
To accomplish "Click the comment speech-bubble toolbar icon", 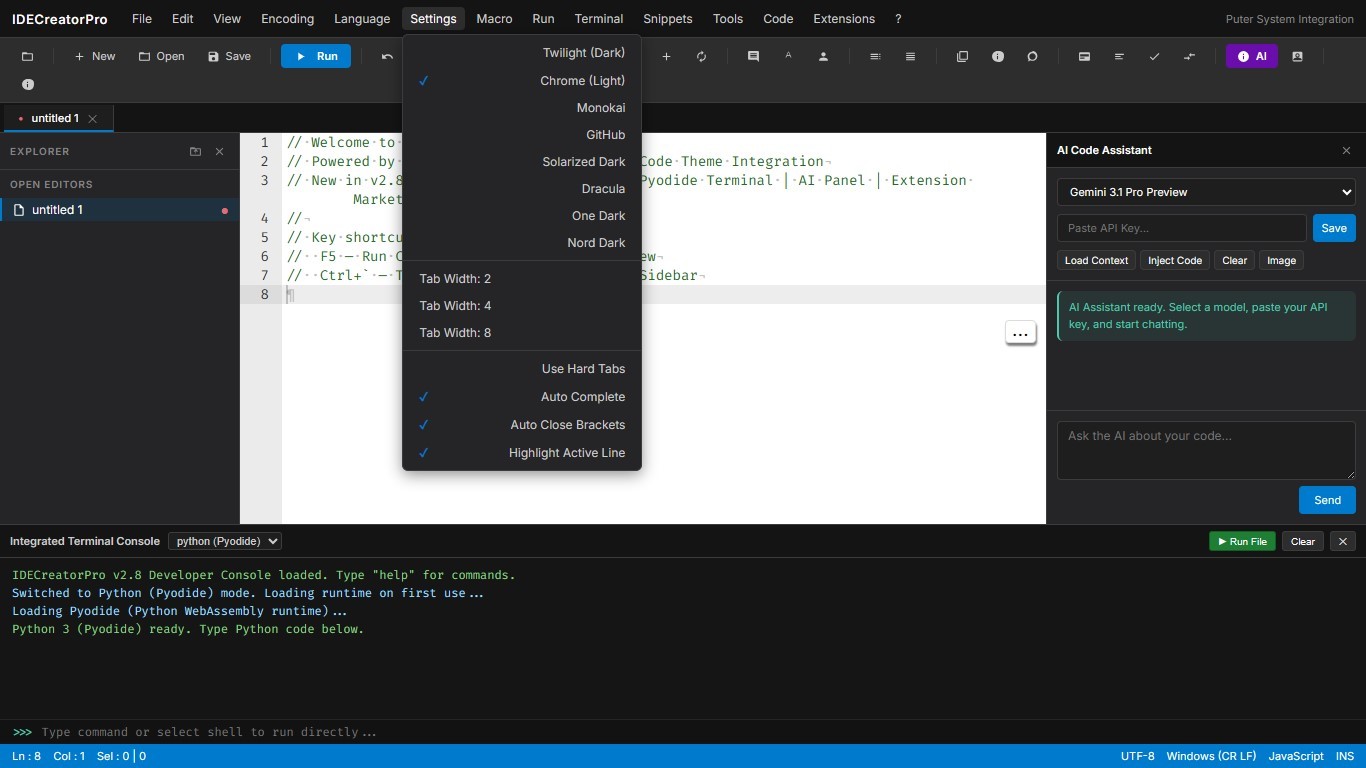I will (753, 57).
